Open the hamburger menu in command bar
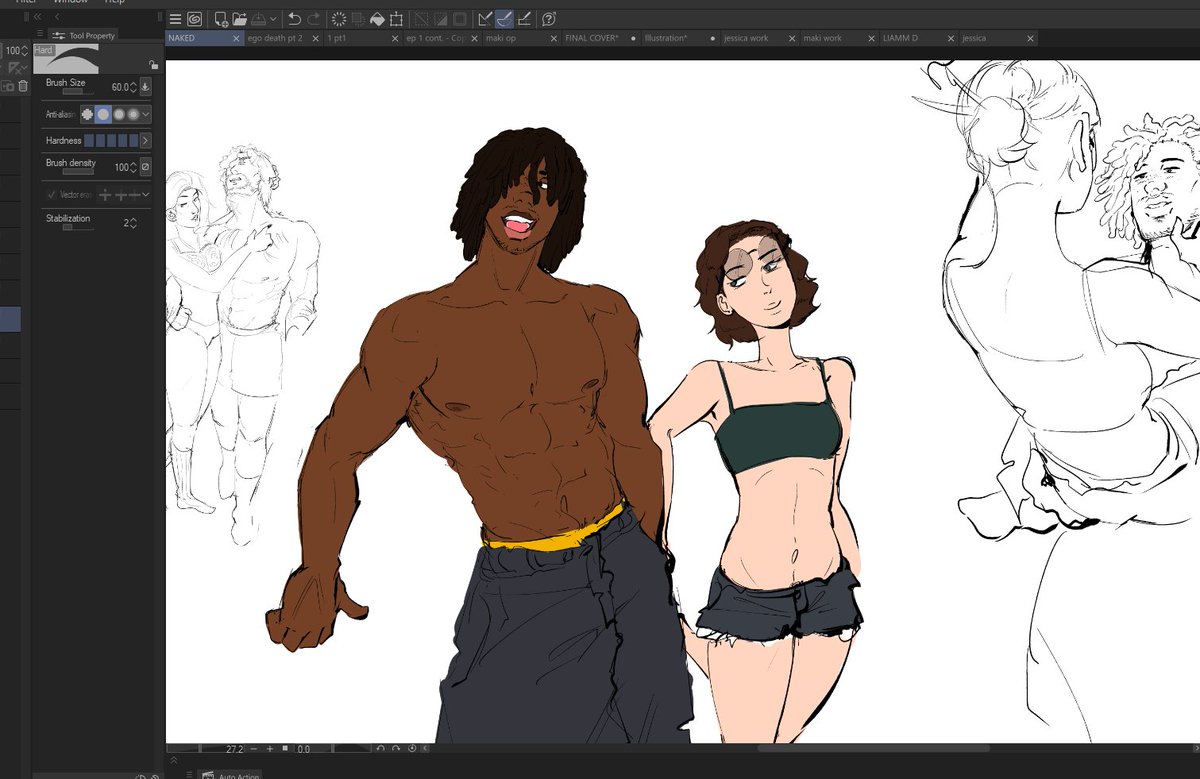 pos(176,19)
